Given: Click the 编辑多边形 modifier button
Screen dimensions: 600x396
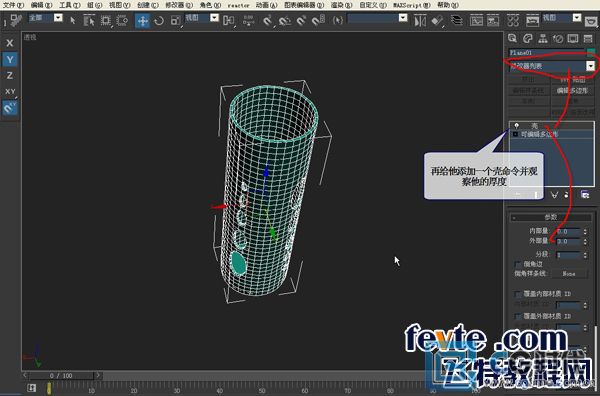Looking at the screenshot, I should click(573, 91).
